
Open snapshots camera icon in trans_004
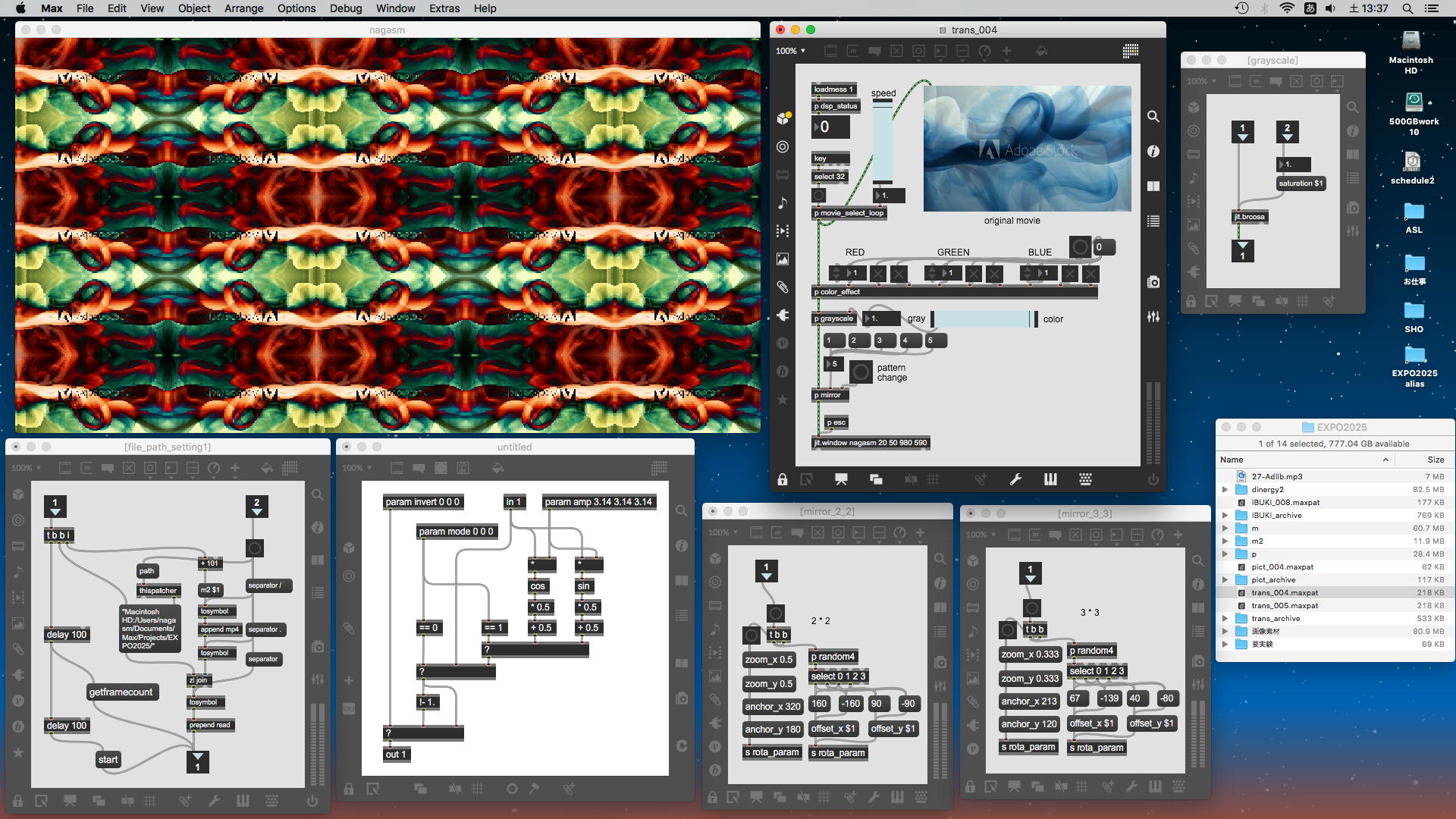click(1153, 282)
